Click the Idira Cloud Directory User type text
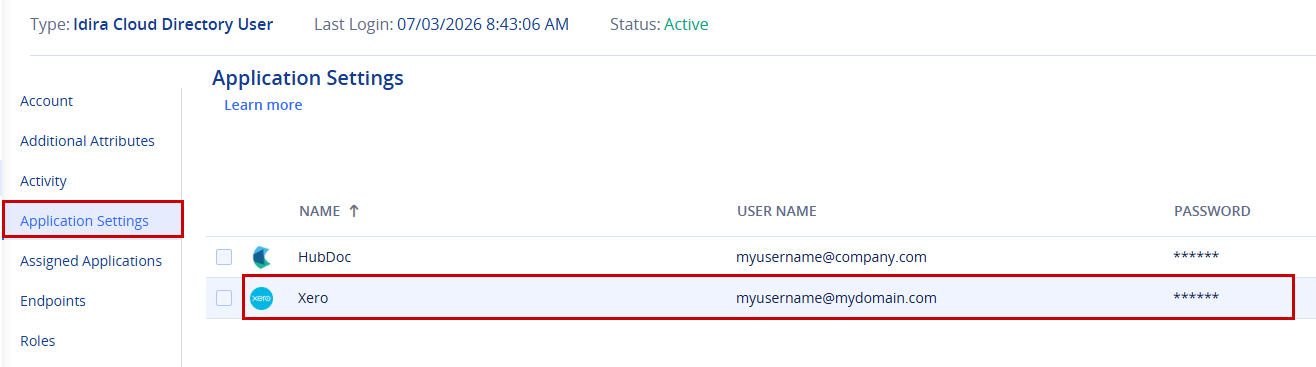1316x367 pixels. (173, 24)
